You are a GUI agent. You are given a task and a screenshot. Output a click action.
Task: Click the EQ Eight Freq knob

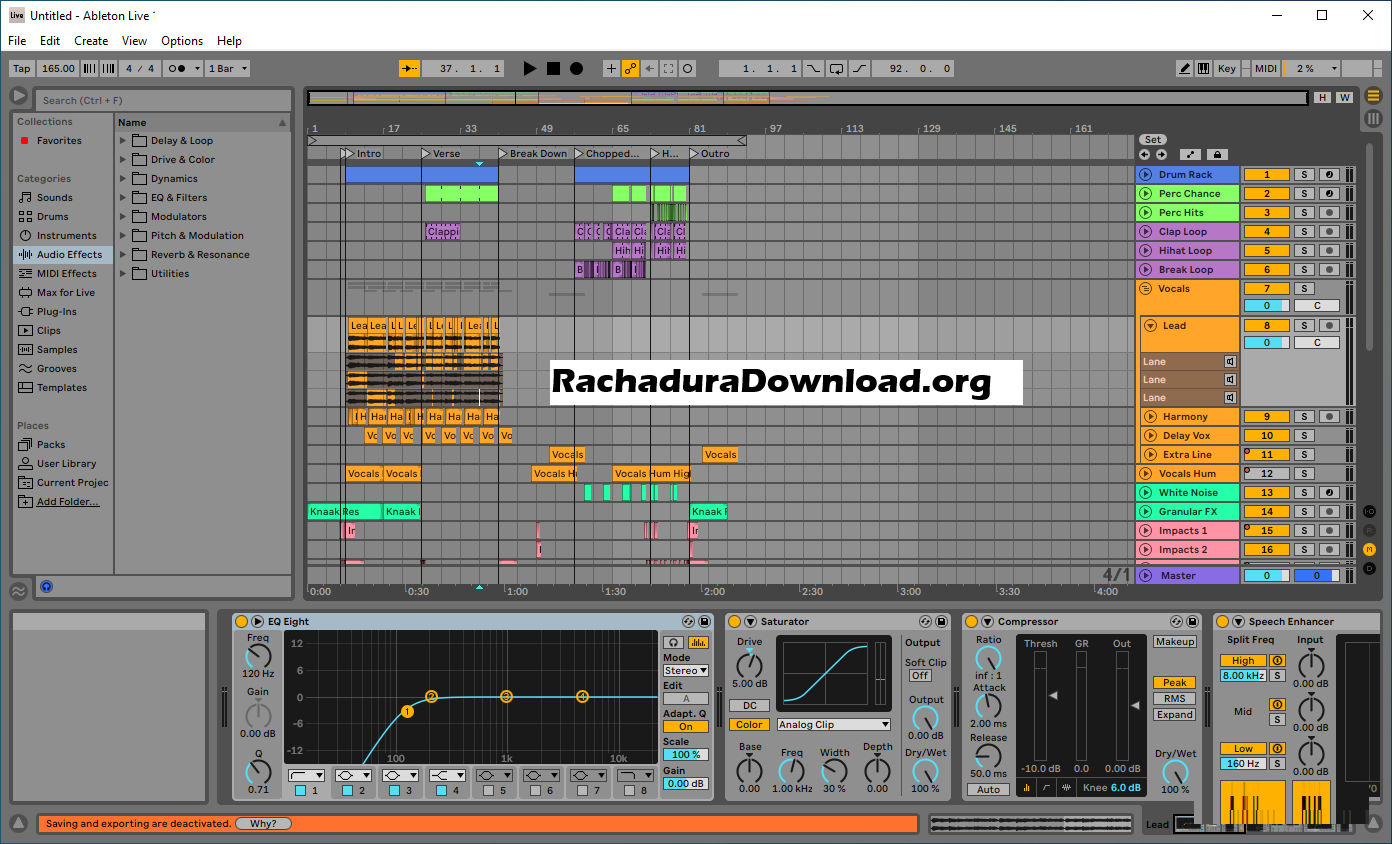point(258,656)
